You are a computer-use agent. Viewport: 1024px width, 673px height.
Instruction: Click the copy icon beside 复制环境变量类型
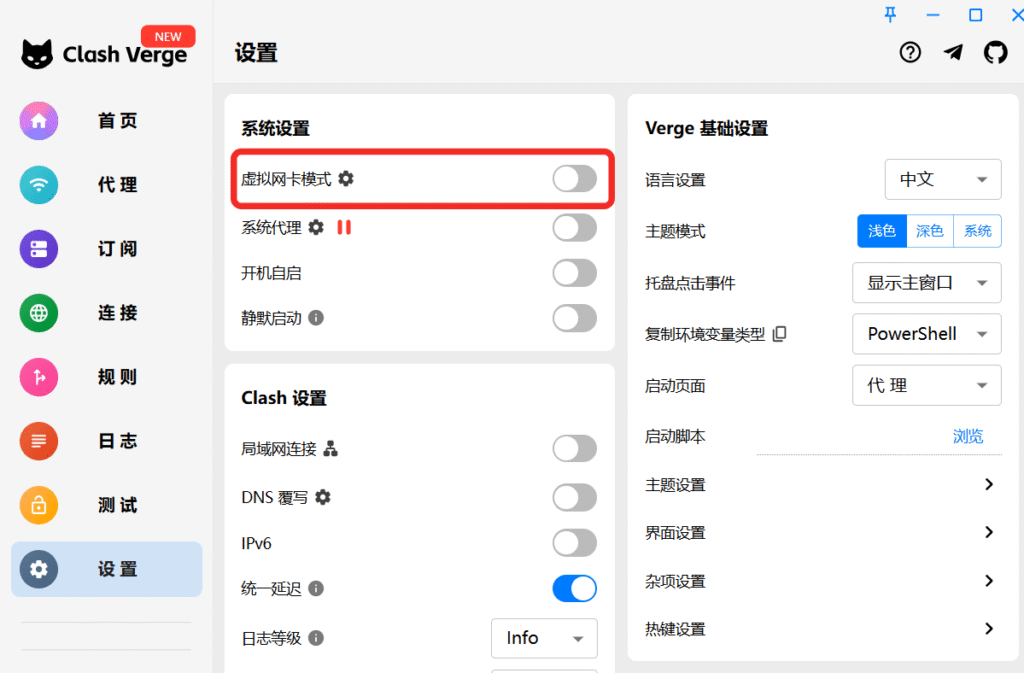pyautogui.click(x=780, y=334)
